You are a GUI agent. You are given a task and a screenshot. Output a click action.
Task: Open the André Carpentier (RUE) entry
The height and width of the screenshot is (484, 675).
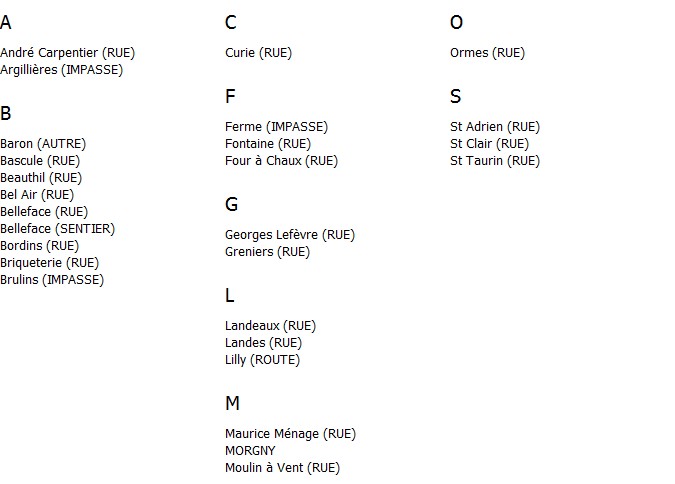point(68,53)
